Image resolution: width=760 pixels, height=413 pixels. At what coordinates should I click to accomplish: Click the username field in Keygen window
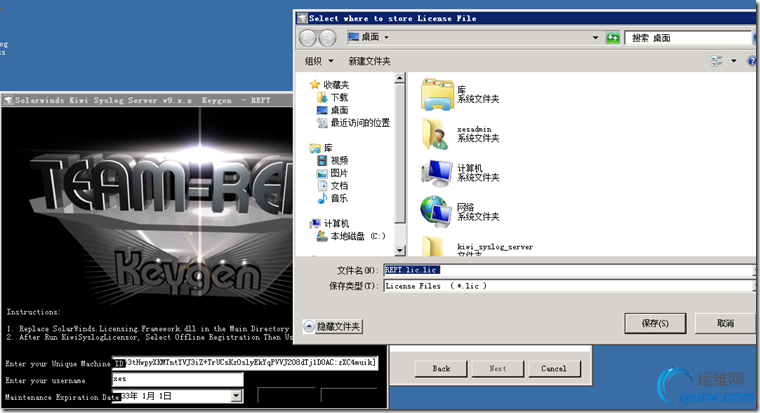click(x=177, y=379)
